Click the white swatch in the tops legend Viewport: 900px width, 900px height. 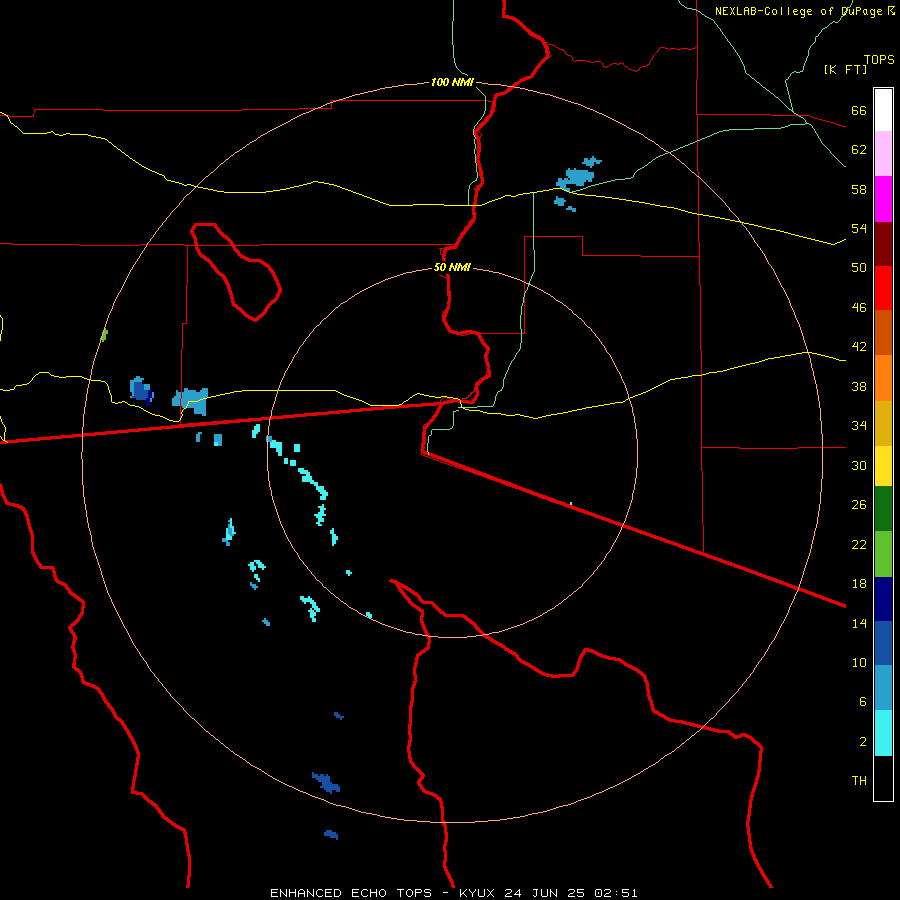[883, 110]
